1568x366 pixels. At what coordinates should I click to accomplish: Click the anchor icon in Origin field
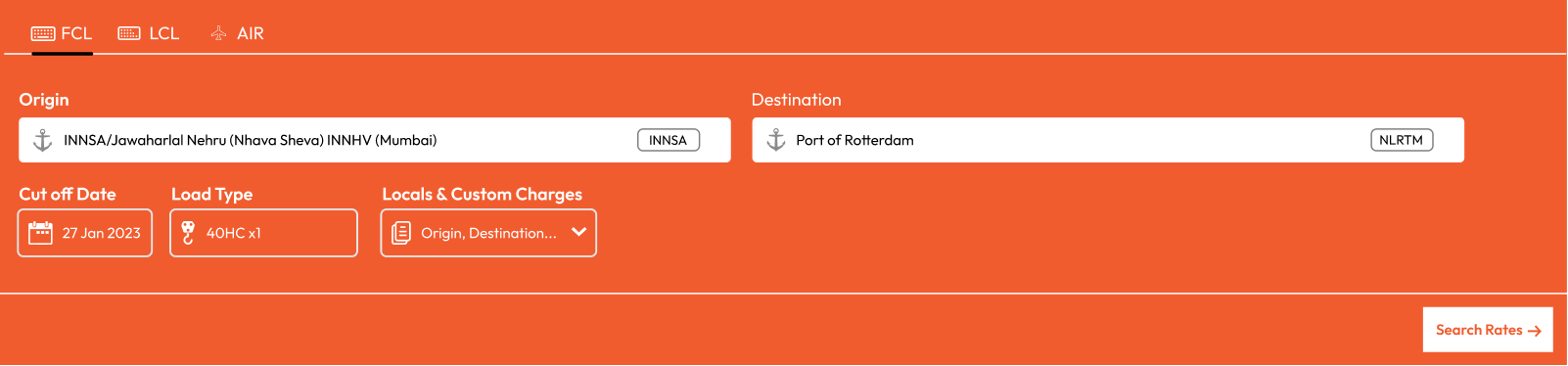pyautogui.click(x=43, y=140)
